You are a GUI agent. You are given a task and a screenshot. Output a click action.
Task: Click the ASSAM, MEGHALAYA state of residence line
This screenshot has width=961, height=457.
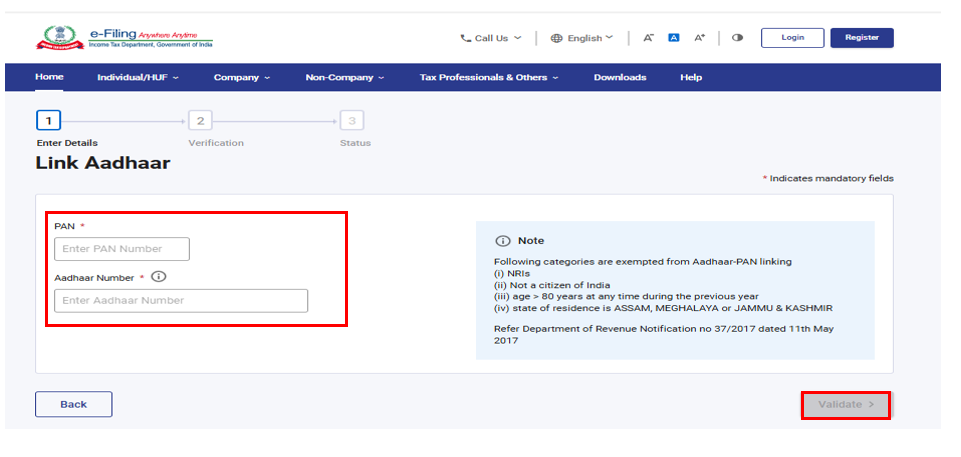(663, 308)
